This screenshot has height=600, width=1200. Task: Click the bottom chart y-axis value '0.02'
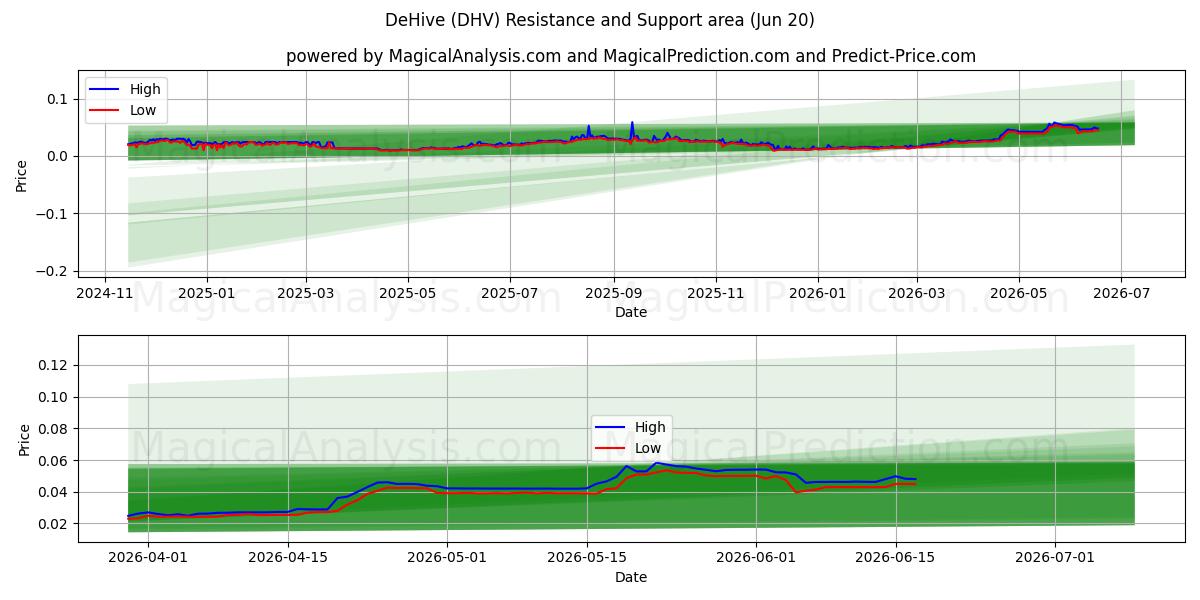[x=55, y=524]
